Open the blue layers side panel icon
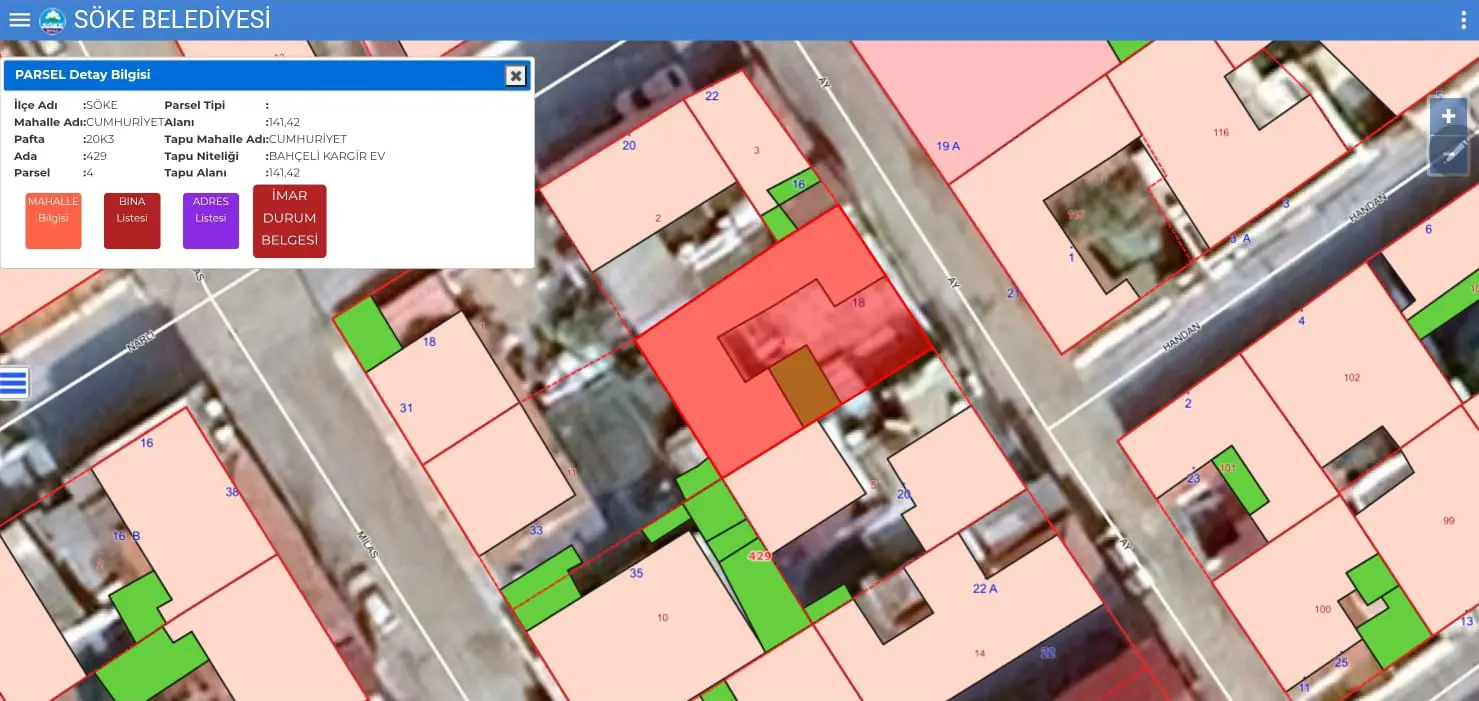The width and height of the screenshot is (1479, 701). pos(13,383)
